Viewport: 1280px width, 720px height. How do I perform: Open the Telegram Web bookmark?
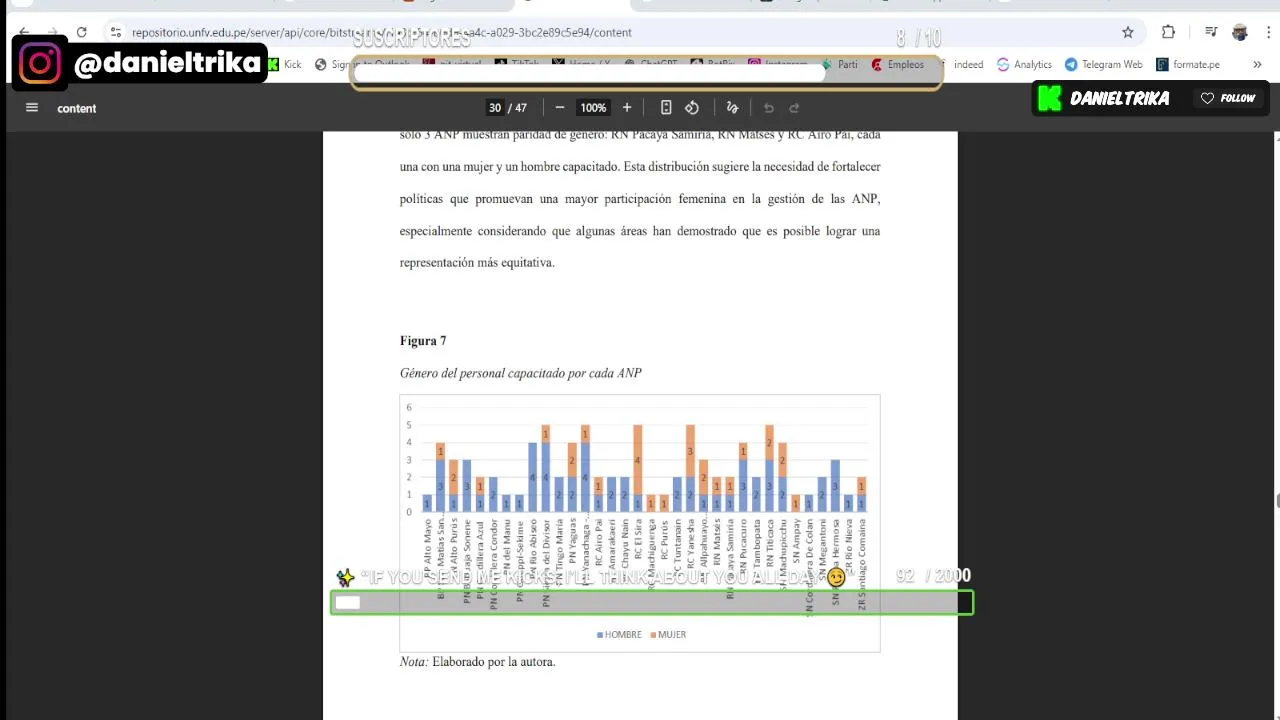coord(1104,64)
